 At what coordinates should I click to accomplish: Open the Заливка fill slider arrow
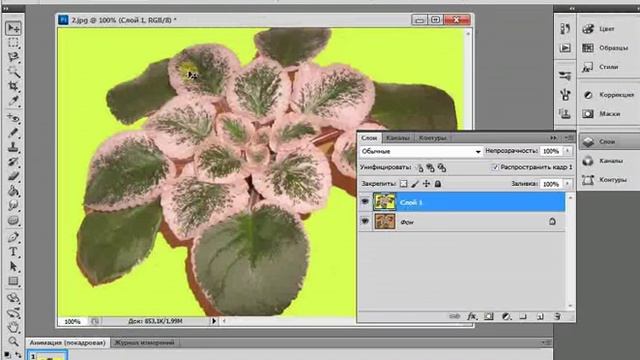567,184
